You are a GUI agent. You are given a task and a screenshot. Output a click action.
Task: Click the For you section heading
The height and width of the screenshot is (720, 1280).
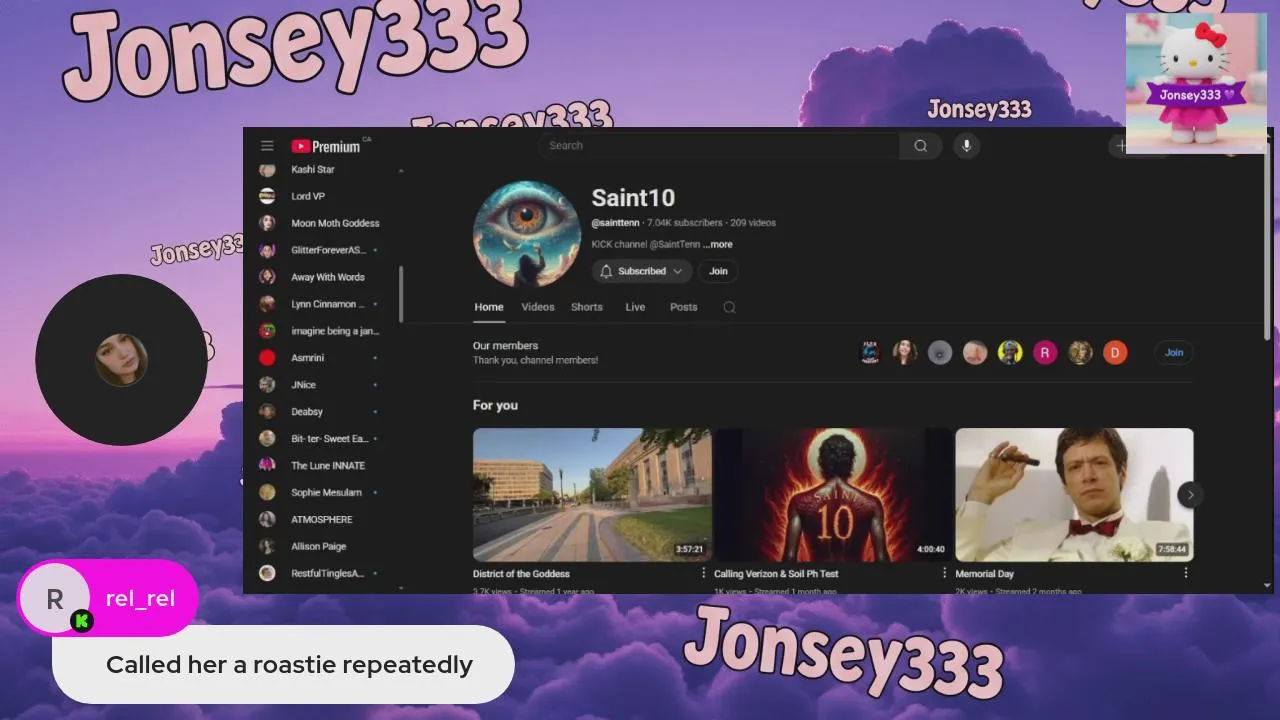(495, 405)
